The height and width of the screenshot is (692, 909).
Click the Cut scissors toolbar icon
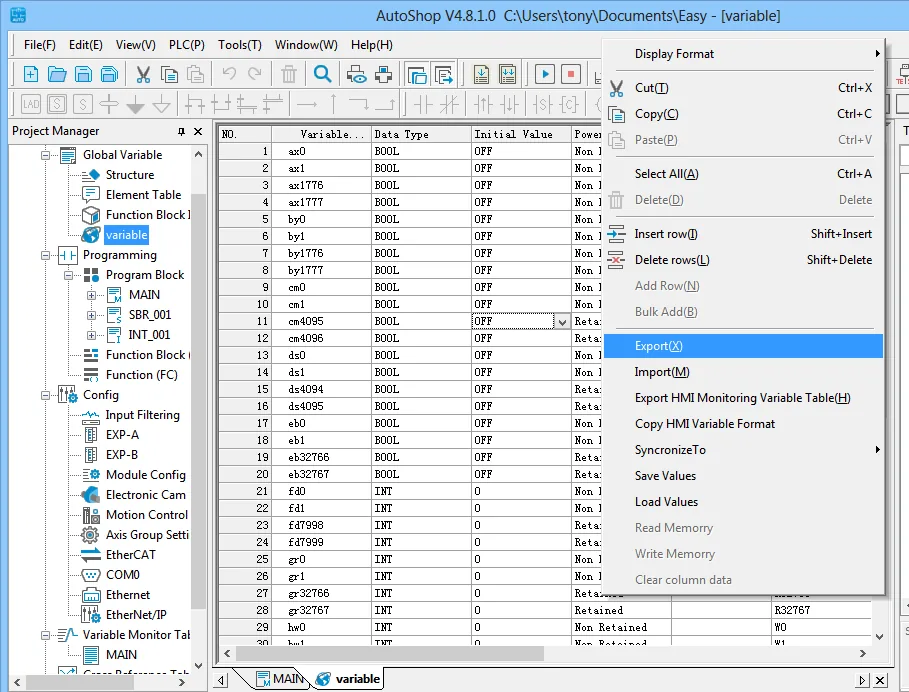coord(143,74)
